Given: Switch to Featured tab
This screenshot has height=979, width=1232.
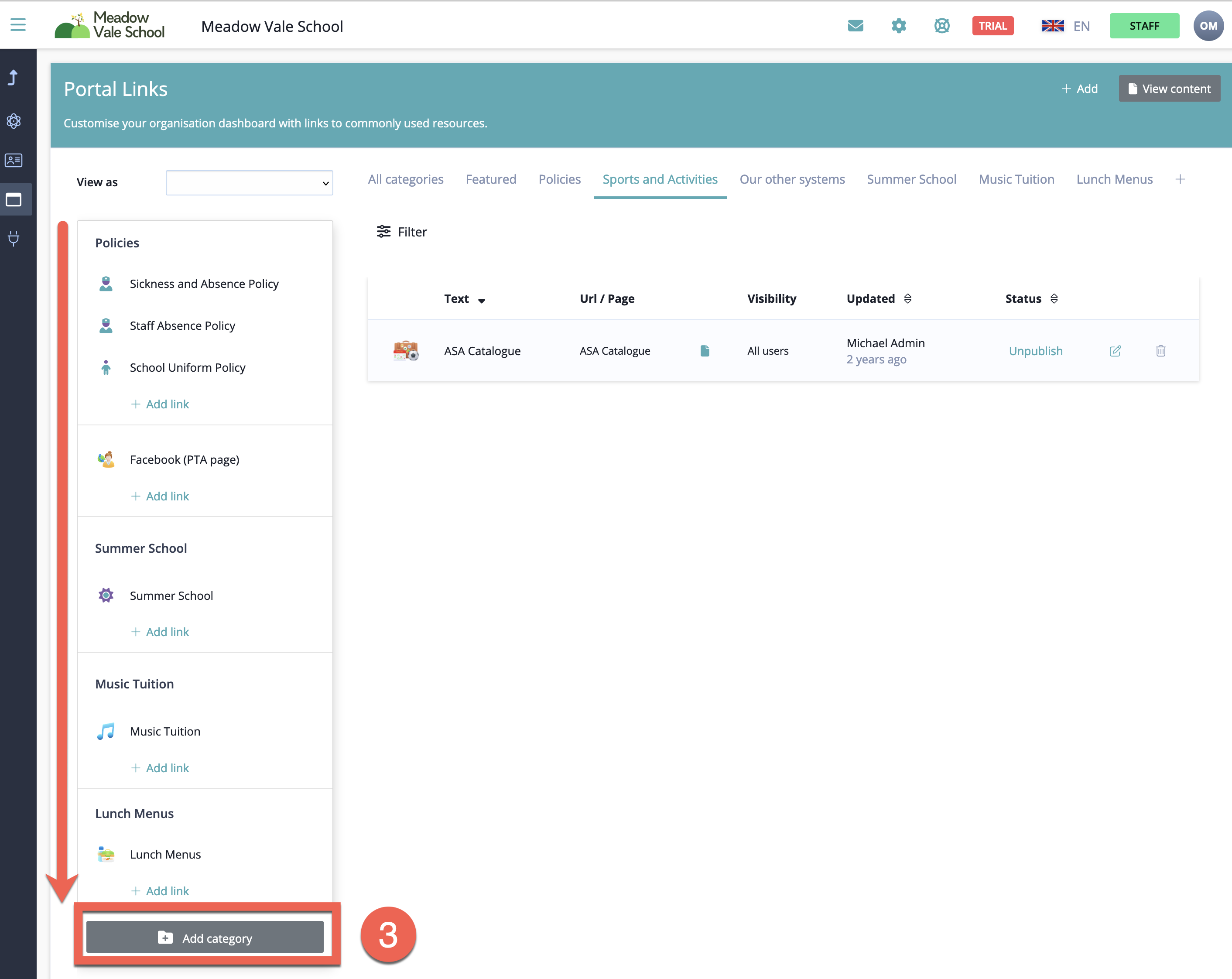Looking at the screenshot, I should tap(491, 179).
